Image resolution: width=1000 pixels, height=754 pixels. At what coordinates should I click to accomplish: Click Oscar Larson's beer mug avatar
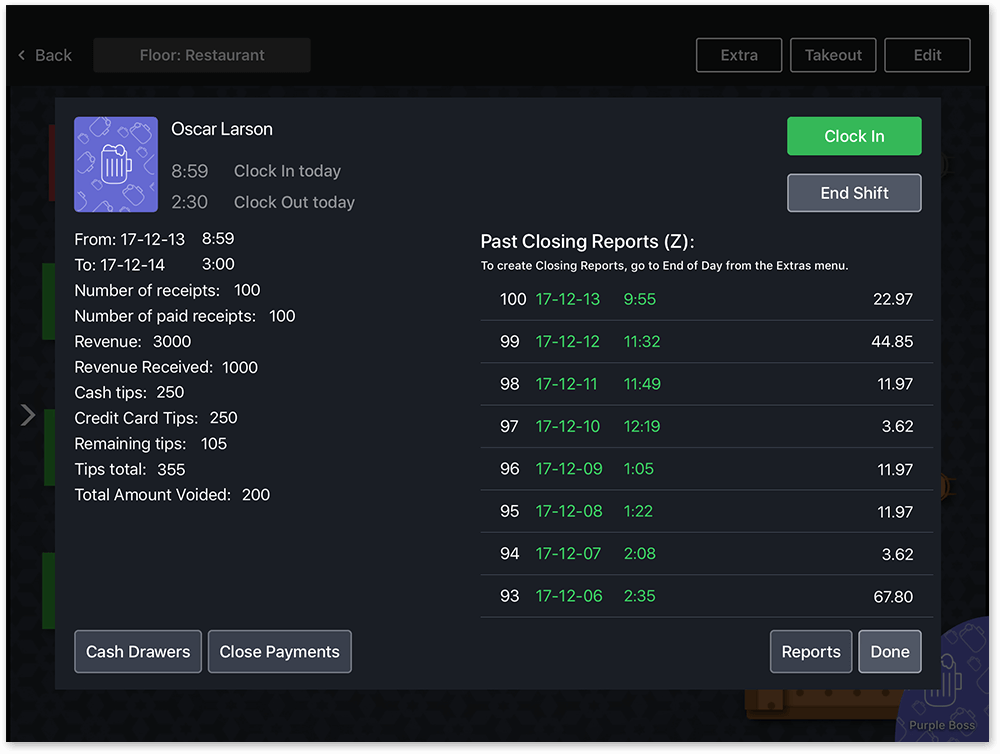pyautogui.click(x=116, y=165)
